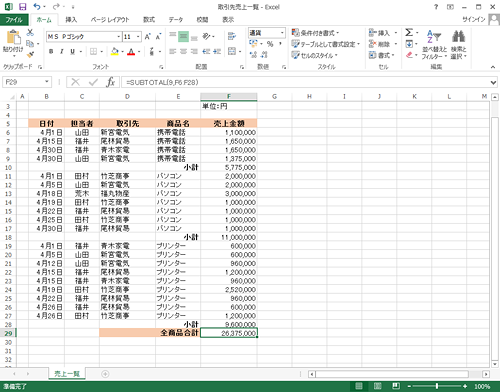The height and width of the screenshot is (392, 500).
Task: Click the decrease decimal icon
Action: 264,54
